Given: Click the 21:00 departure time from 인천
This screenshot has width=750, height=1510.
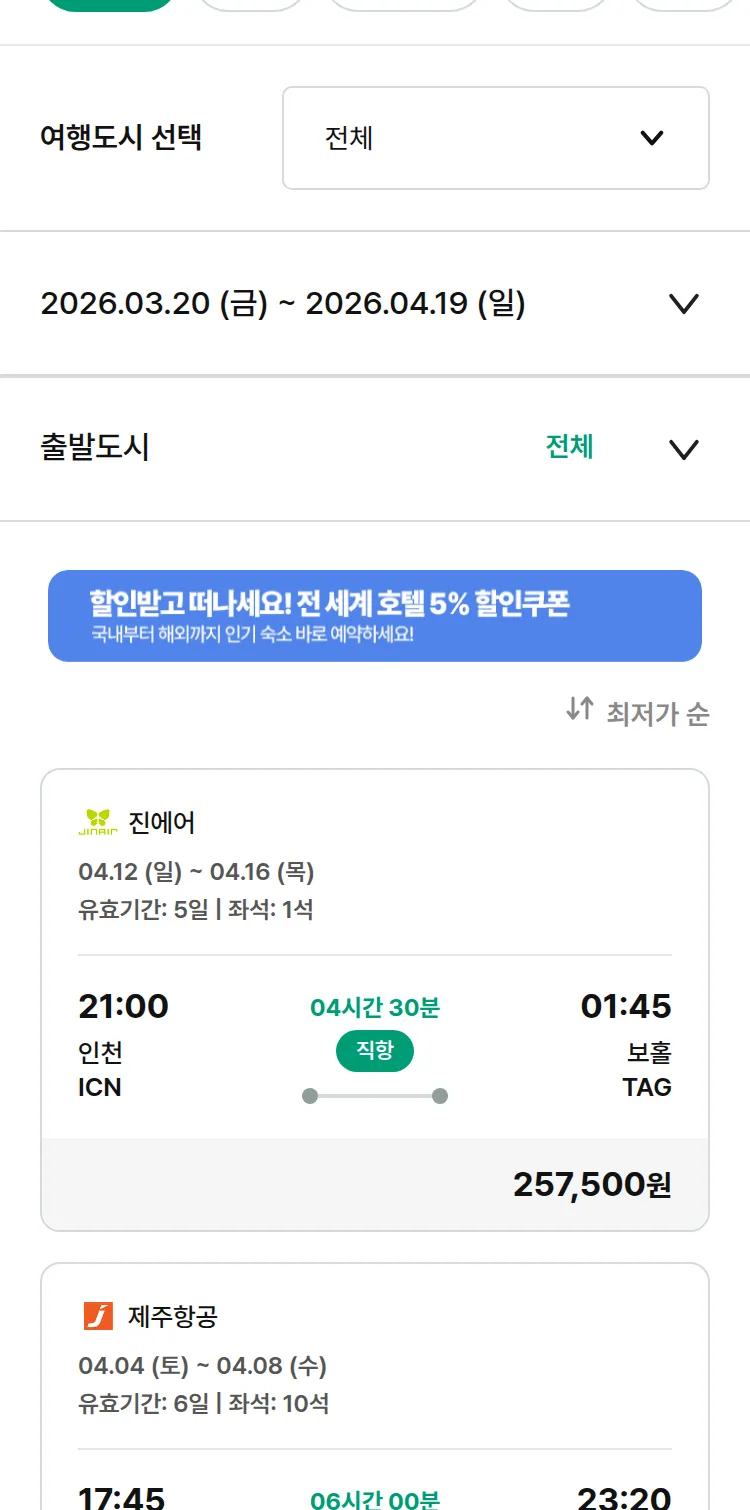Looking at the screenshot, I should (124, 1006).
